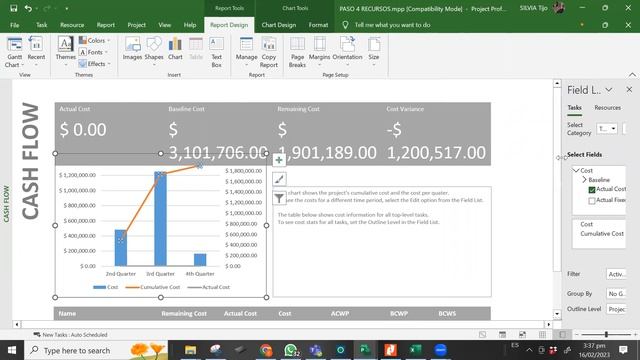Screen dimensions: 640x360
Task: Click the vertical scrollbar down arrow
Action: 557,314
